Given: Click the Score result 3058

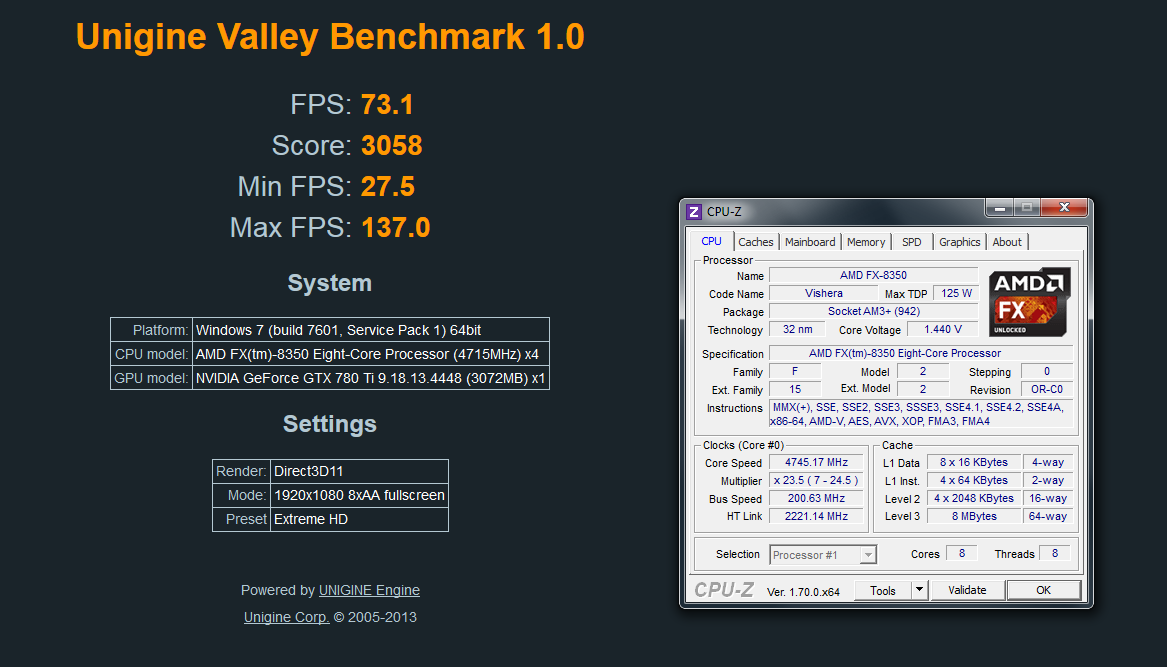Looking at the screenshot, I should (x=391, y=146).
